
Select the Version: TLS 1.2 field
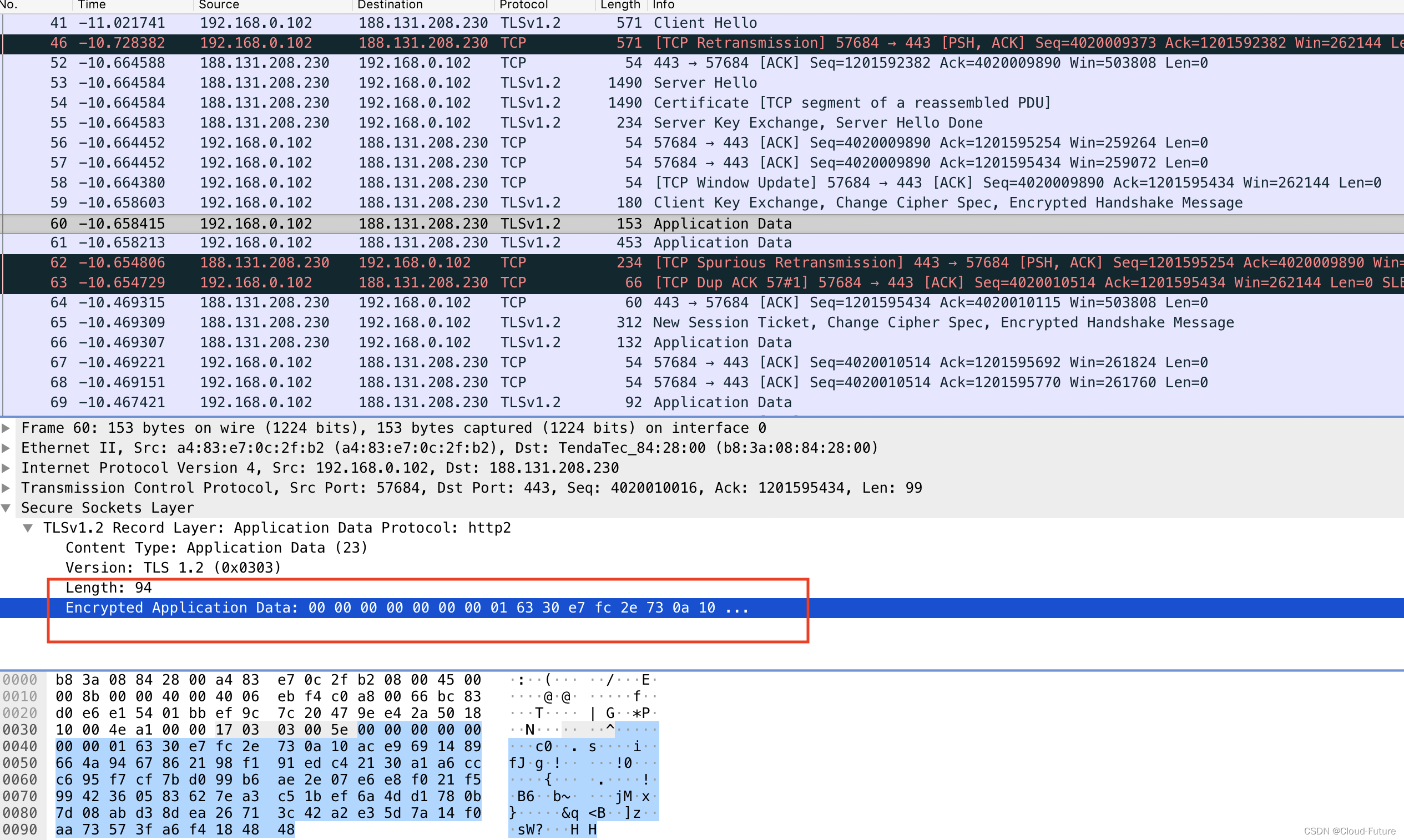[x=173, y=567]
